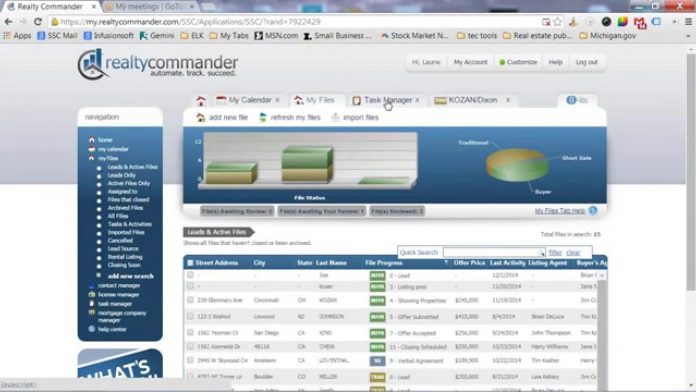Check the box for 239 Glenmary Ave row
696x392 pixels.
190,300
